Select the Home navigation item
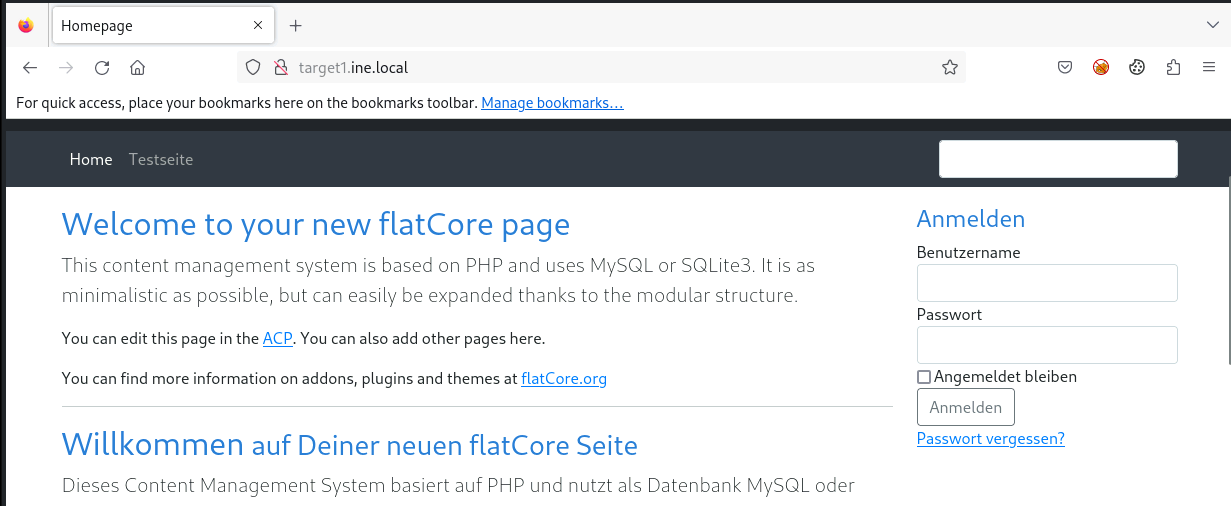The height and width of the screenshot is (506, 1231). coord(91,160)
